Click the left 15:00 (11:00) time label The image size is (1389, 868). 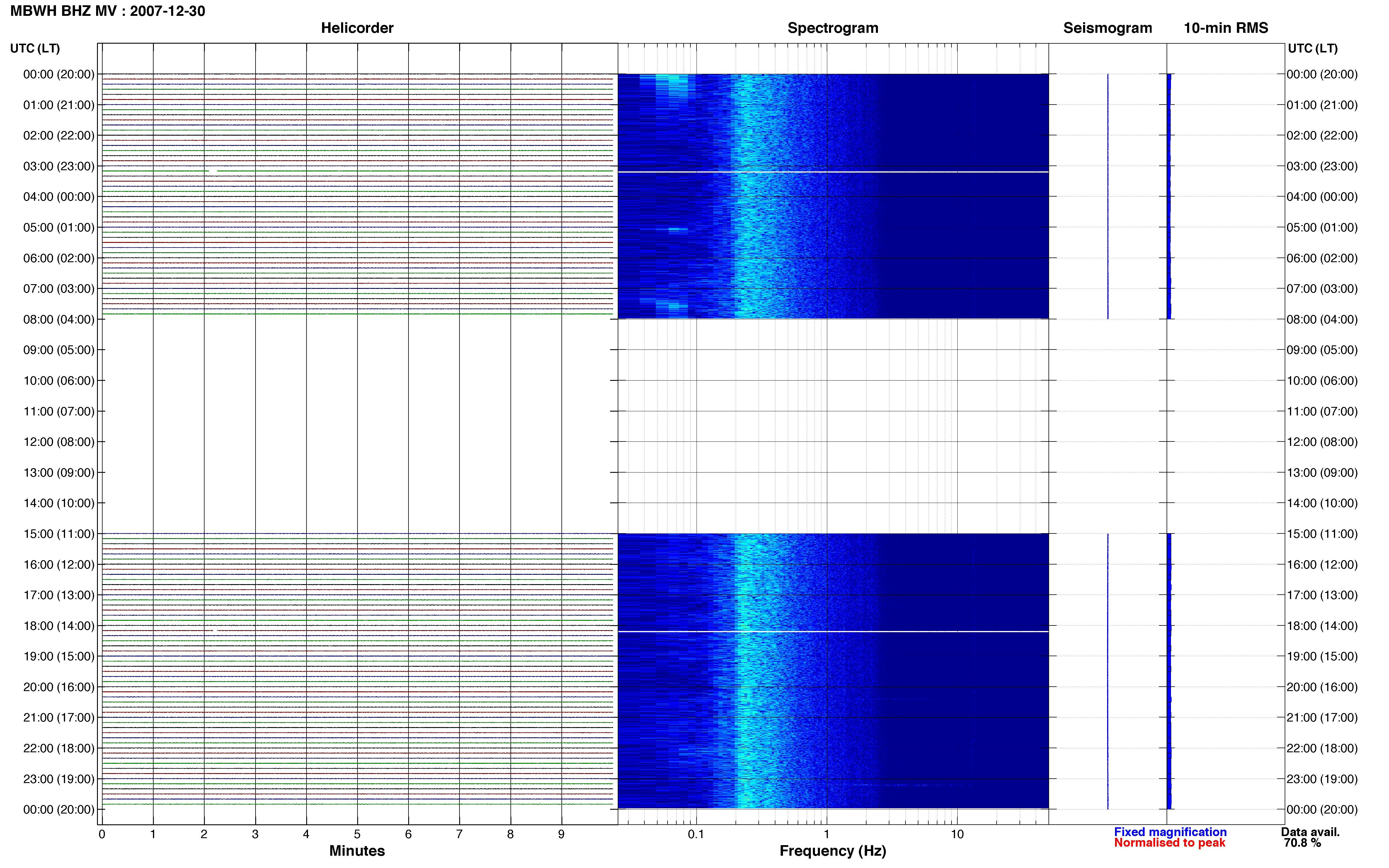[x=59, y=534]
